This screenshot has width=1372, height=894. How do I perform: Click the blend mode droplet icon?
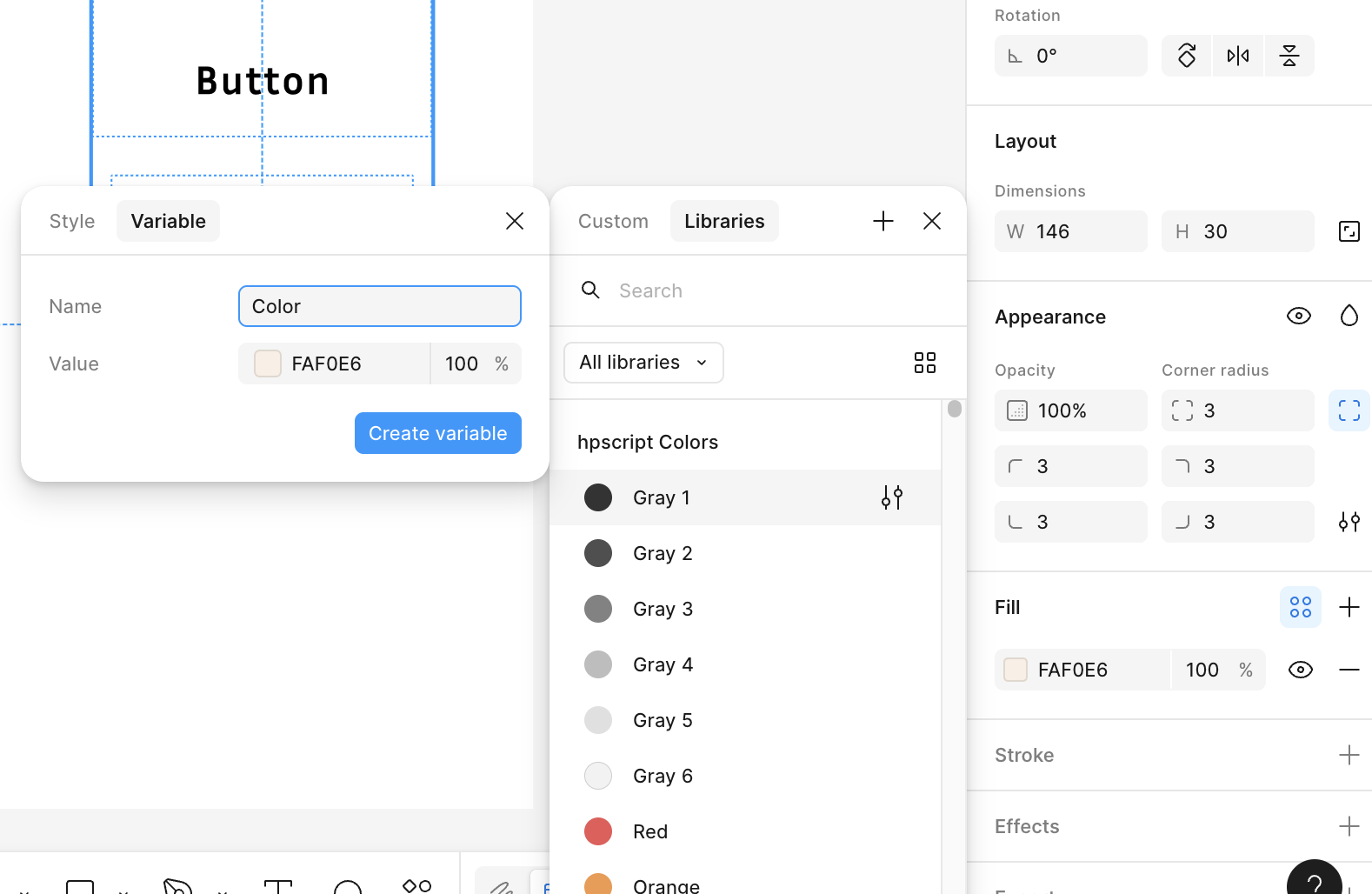click(1349, 316)
